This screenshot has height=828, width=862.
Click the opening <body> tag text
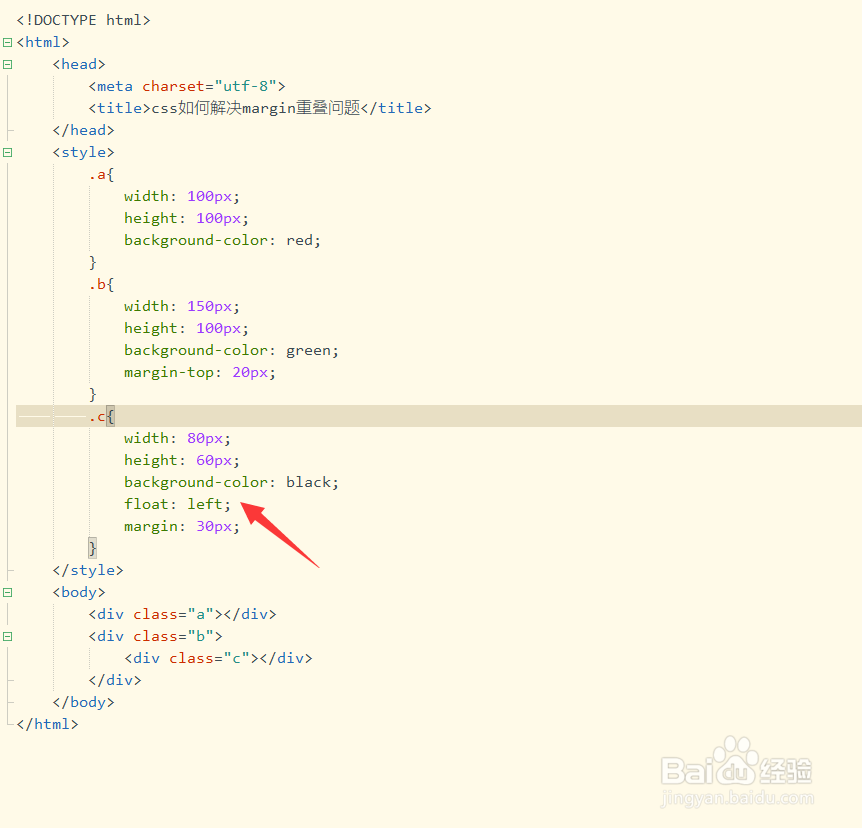point(79,592)
